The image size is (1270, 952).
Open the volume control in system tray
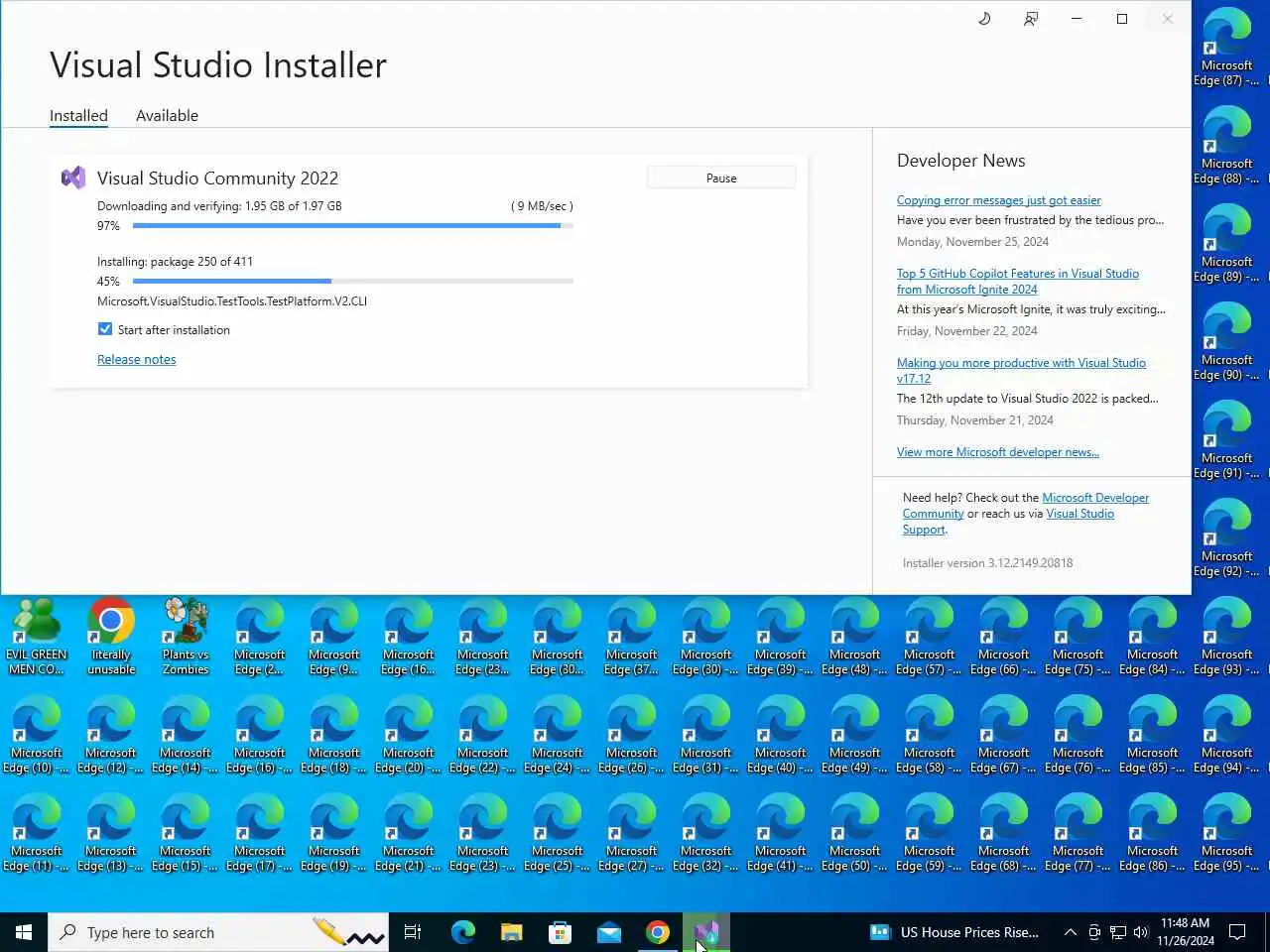click(x=1141, y=932)
